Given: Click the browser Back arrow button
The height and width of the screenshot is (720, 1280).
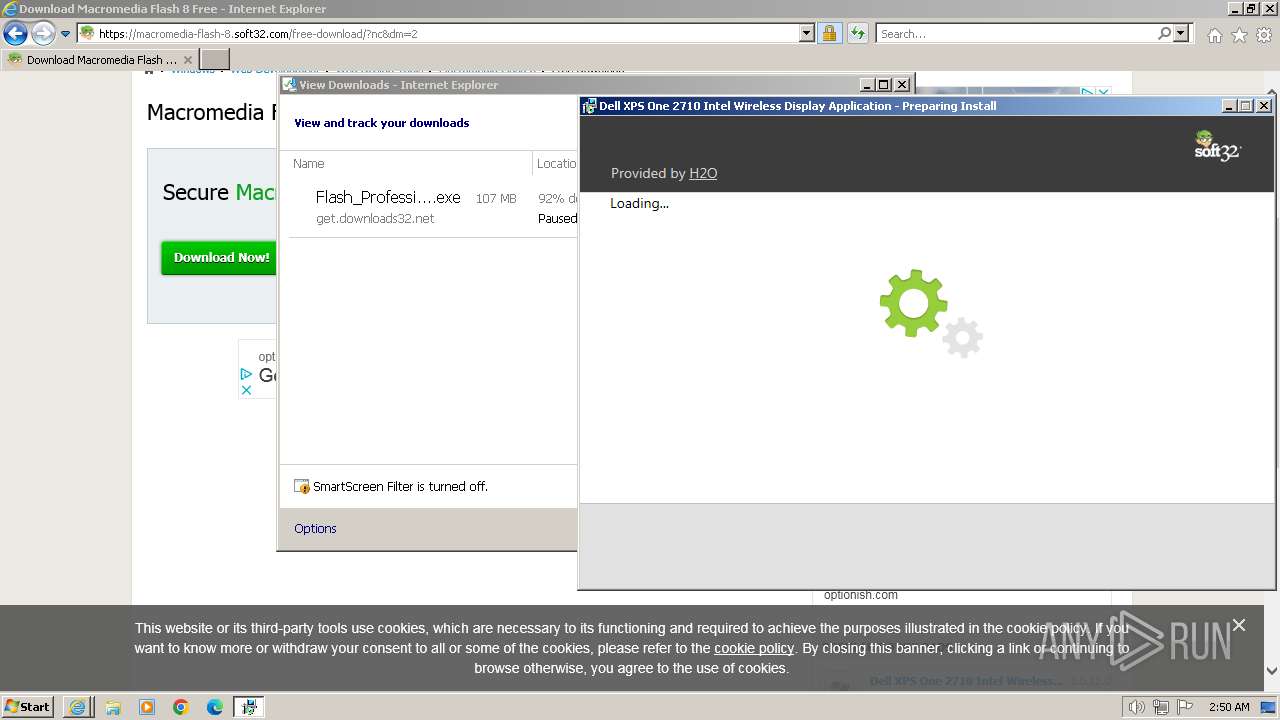Looking at the screenshot, I should (x=15, y=34).
